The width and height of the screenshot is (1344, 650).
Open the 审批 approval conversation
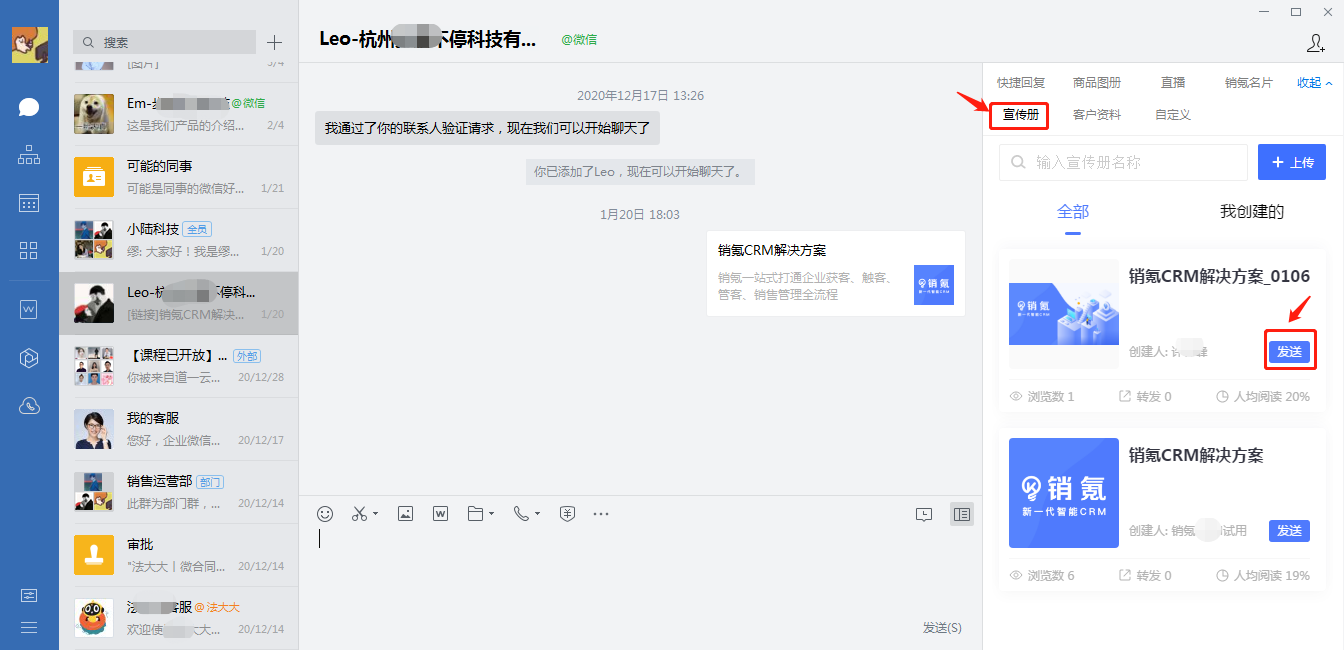pos(179,555)
